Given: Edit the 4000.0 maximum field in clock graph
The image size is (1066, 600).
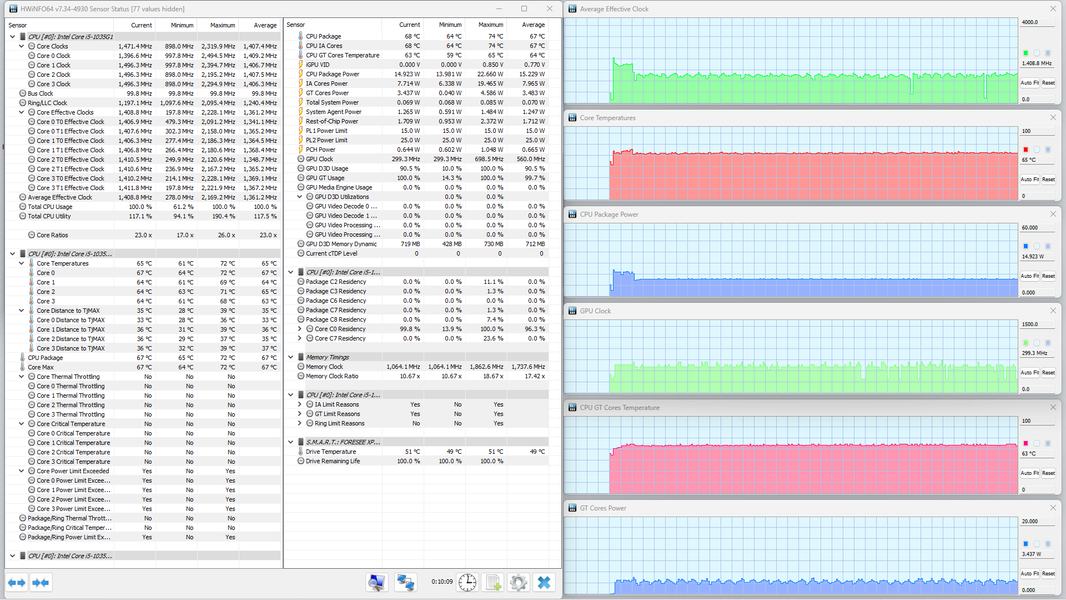Looking at the screenshot, I should [x=1037, y=22].
